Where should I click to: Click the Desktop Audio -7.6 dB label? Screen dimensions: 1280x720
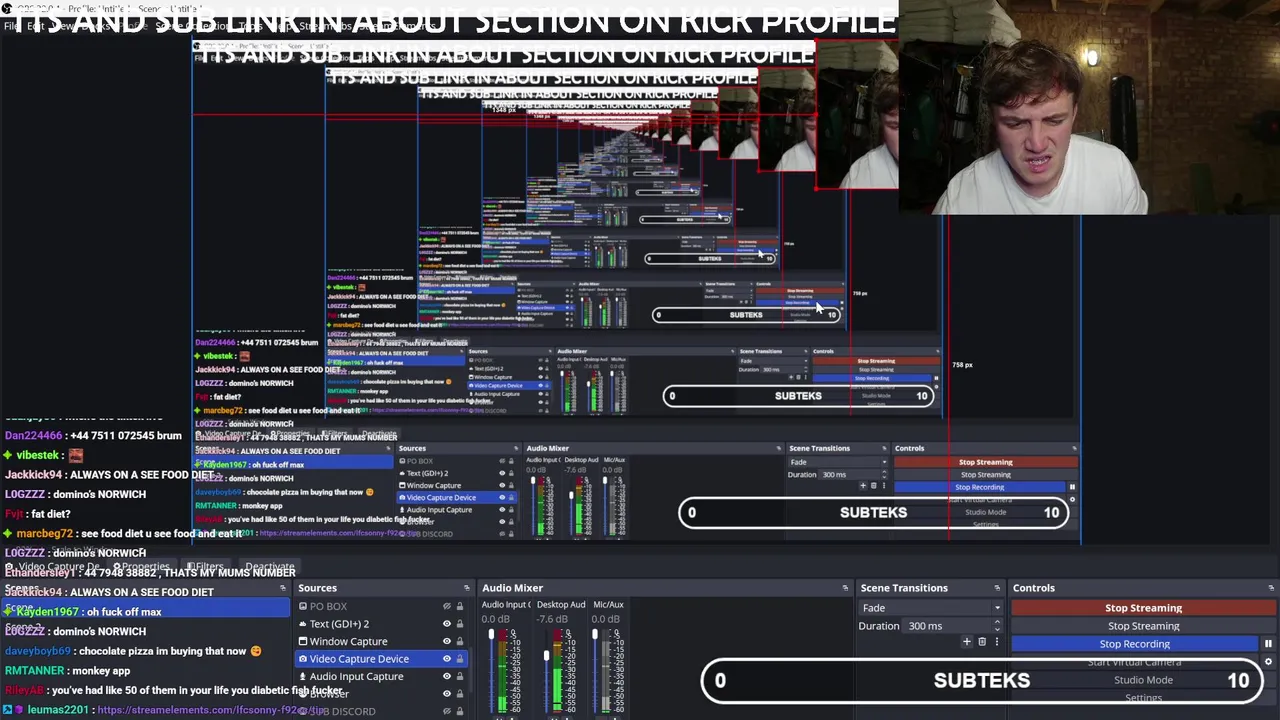coord(552,619)
